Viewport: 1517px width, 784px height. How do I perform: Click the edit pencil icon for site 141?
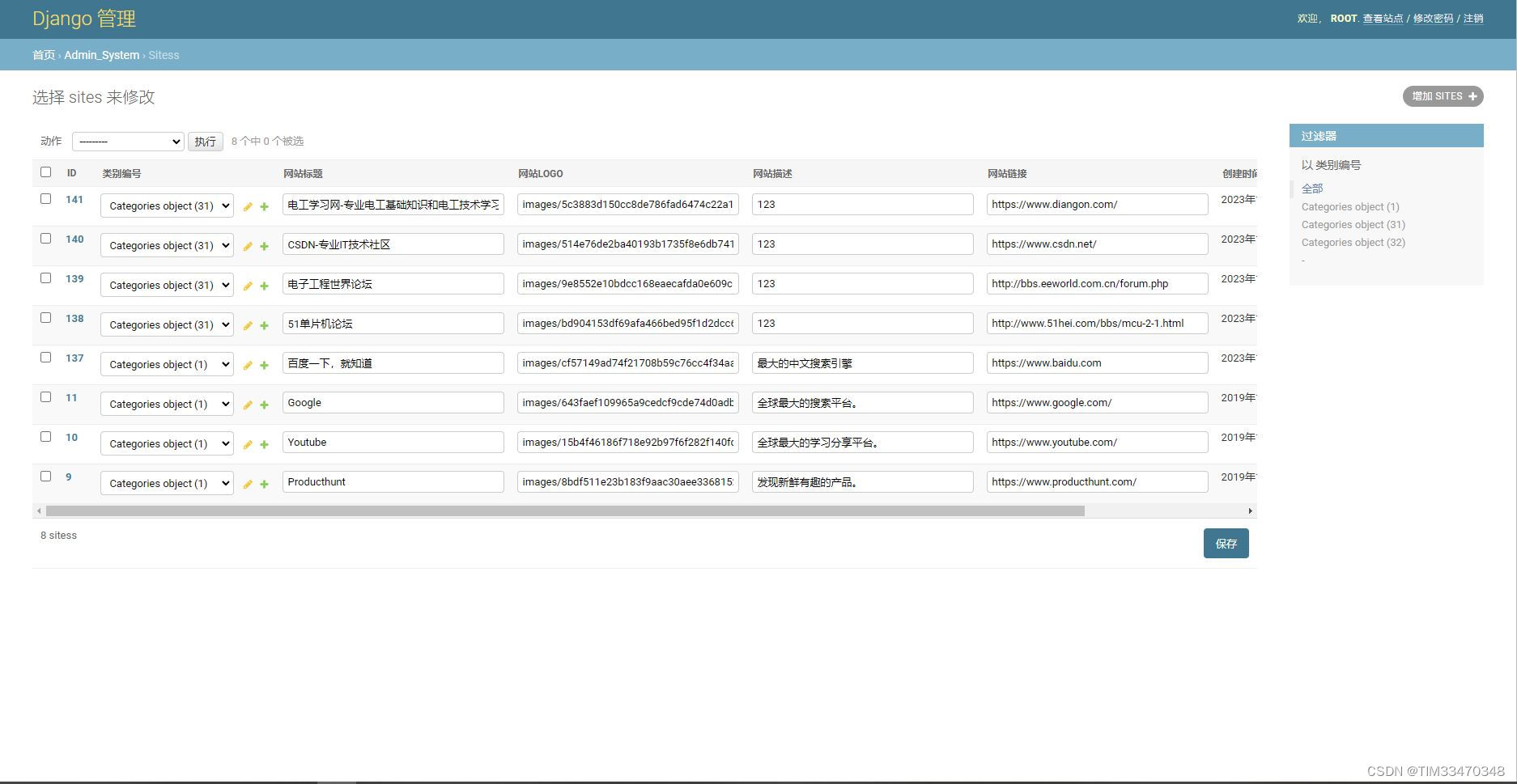click(x=247, y=207)
